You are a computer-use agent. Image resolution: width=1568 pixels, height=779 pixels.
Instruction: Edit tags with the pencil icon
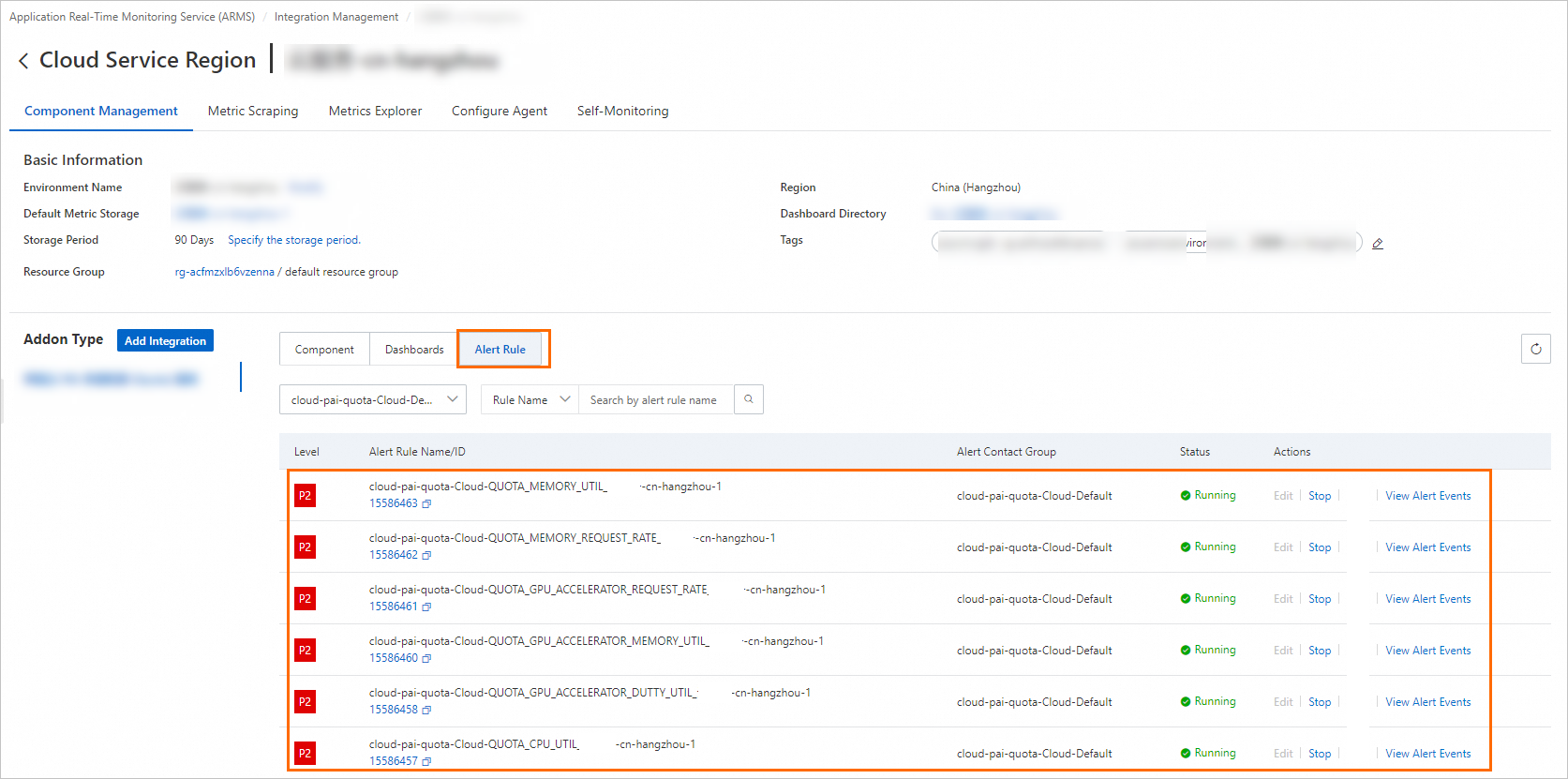pos(1378,244)
